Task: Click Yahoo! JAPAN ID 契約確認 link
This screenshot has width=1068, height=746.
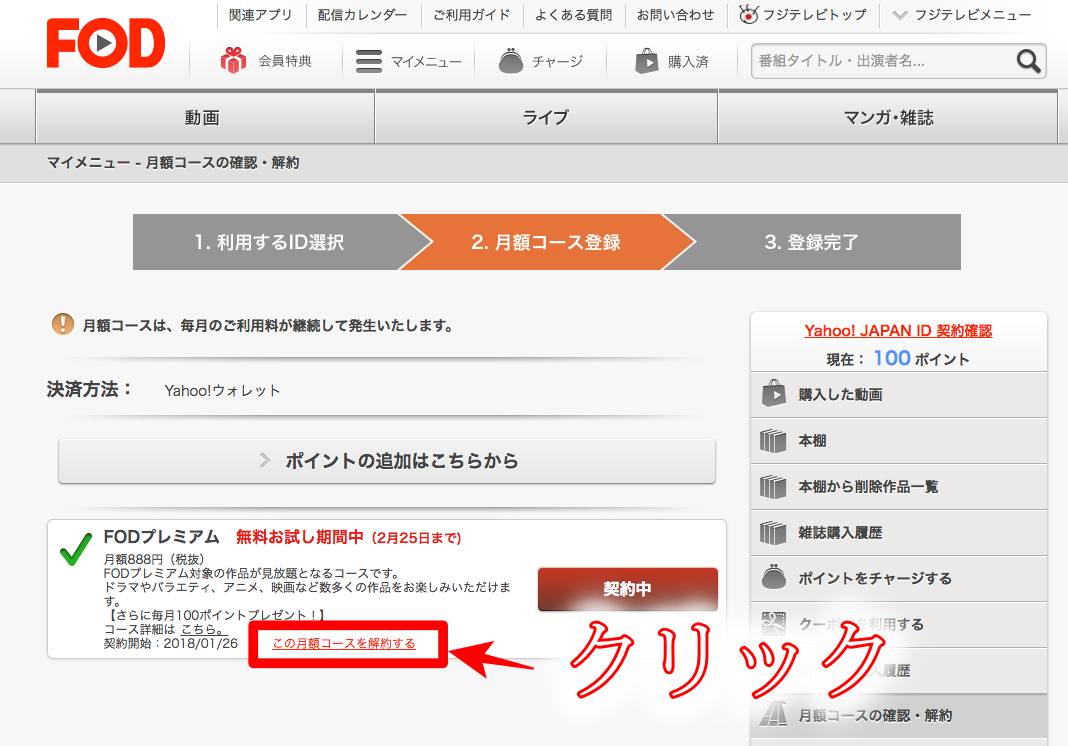Action: pyautogui.click(x=898, y=330)
